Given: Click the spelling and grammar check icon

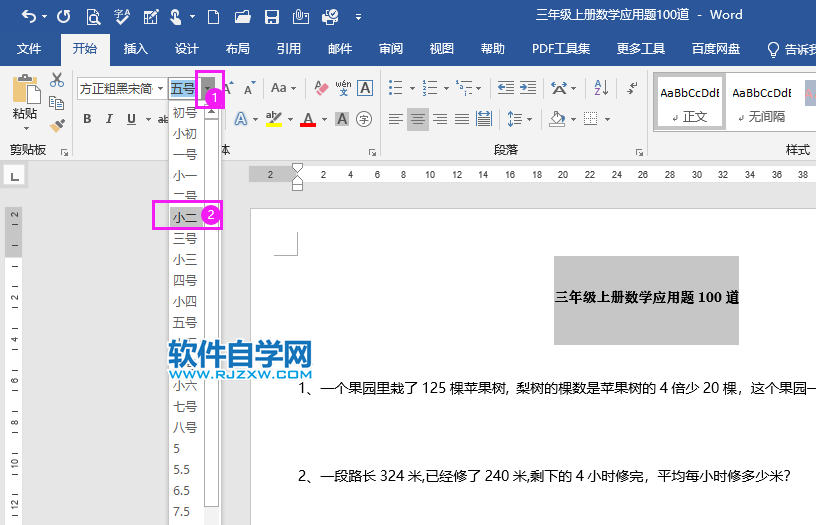Looking at the screenshot, I should tap(122, 17).
